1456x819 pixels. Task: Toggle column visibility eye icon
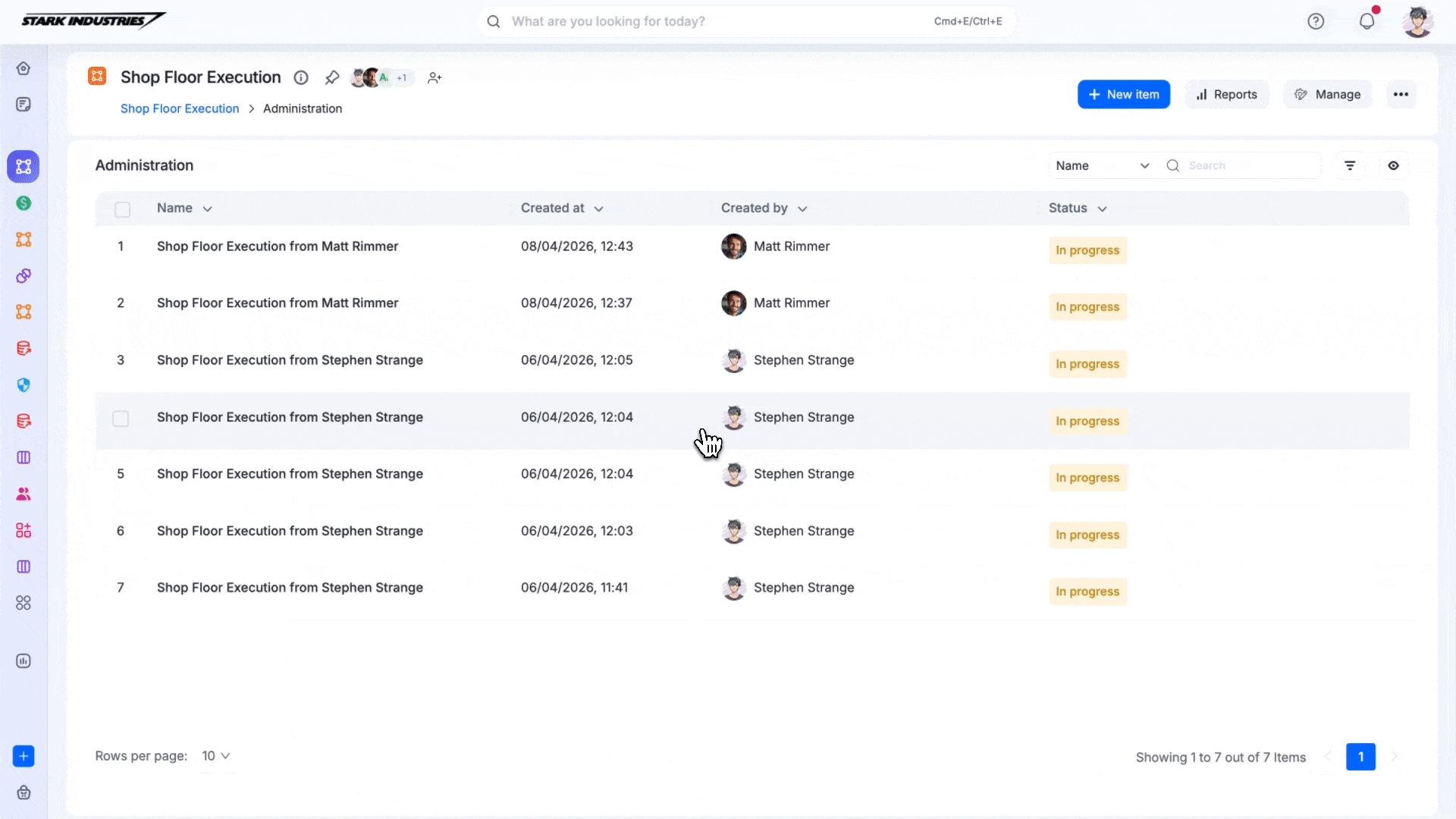tap(1393, 165)
